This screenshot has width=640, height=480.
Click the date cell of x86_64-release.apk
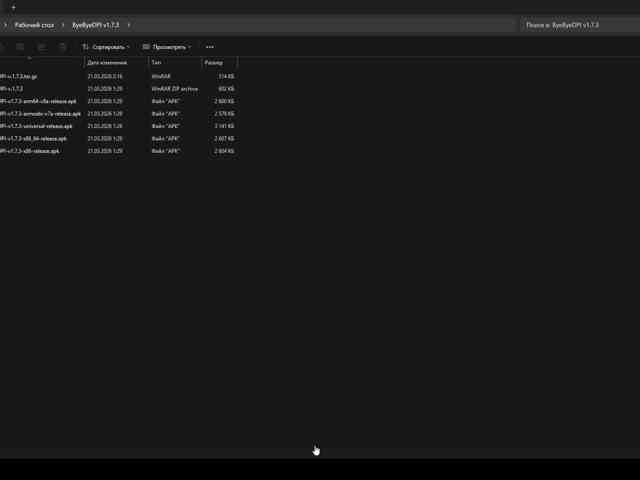tap(105, 139)
